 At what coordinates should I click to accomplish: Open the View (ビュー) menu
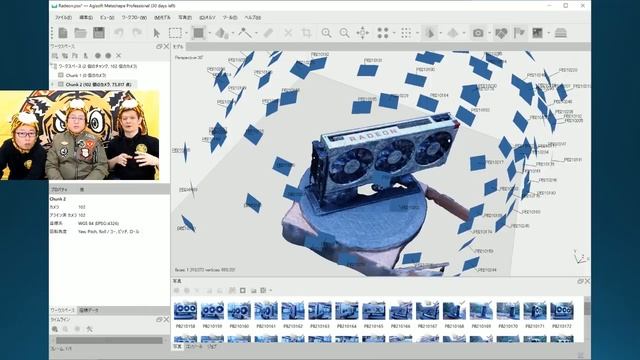107,18
